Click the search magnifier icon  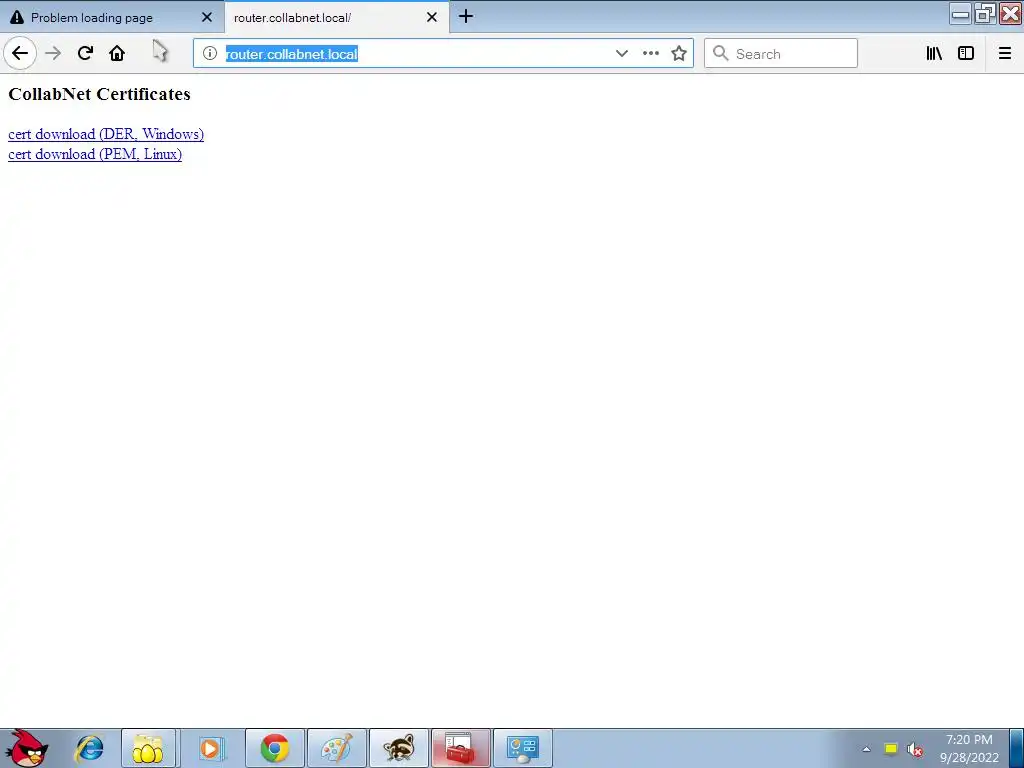point(720,54)
